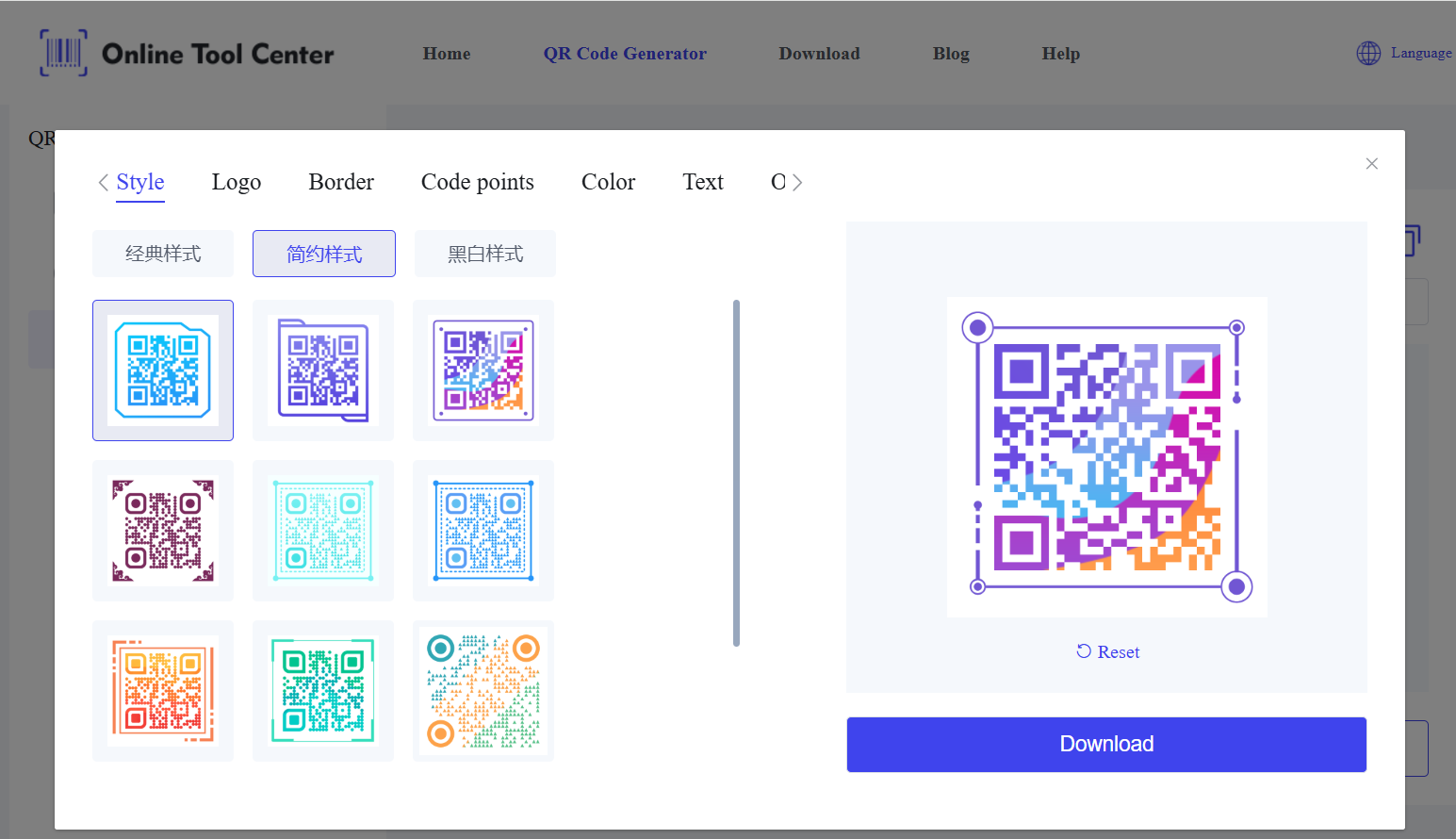Open the Language selector

(x=1404, y=54)
